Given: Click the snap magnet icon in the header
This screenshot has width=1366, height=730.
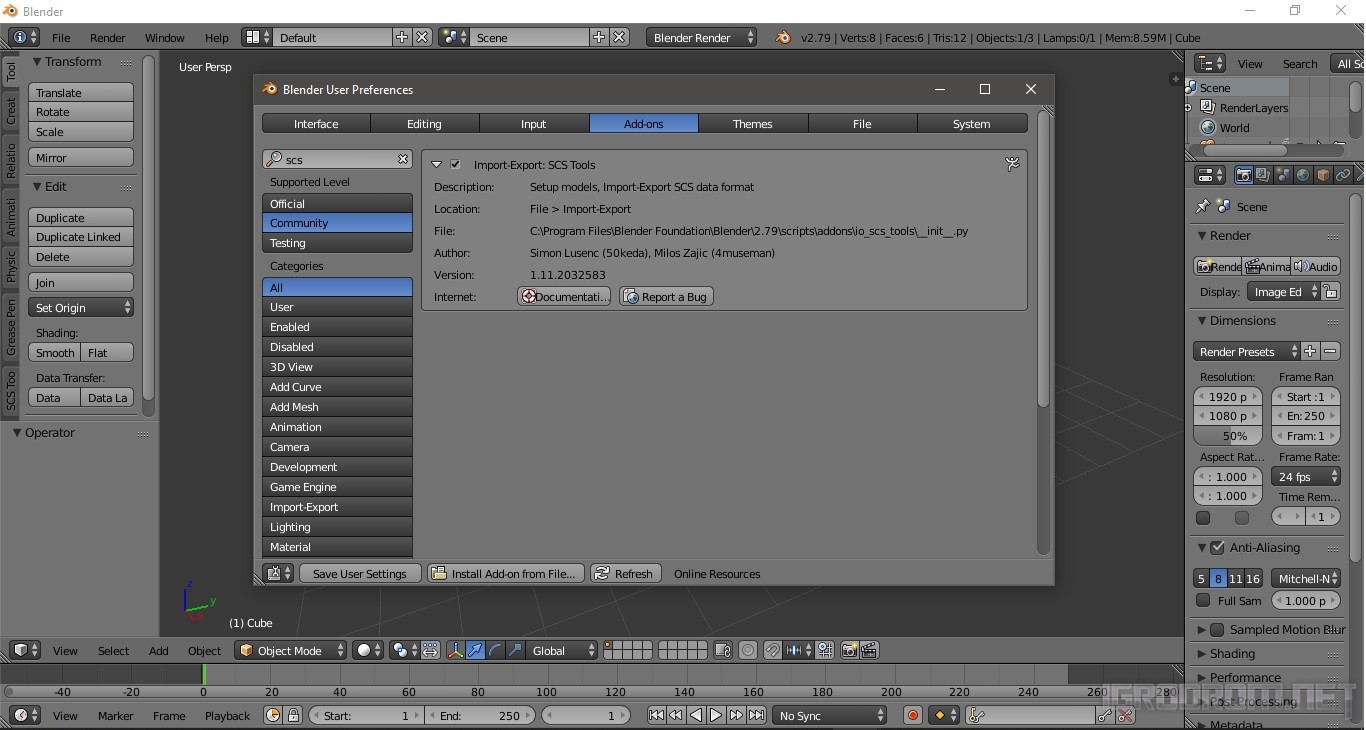Looking at the screenshot, I should 773,650.
